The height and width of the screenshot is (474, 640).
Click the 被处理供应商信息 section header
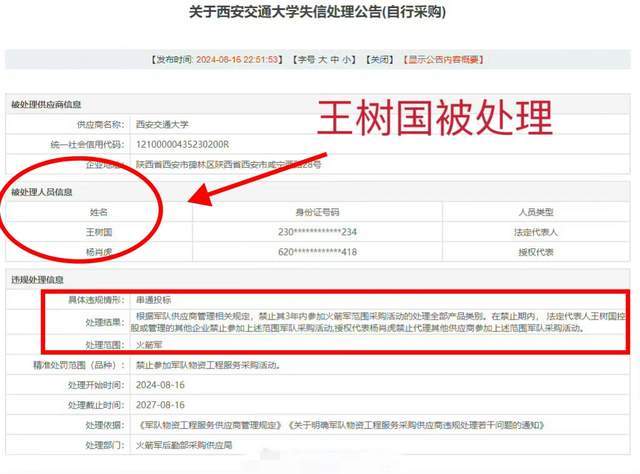46,105
